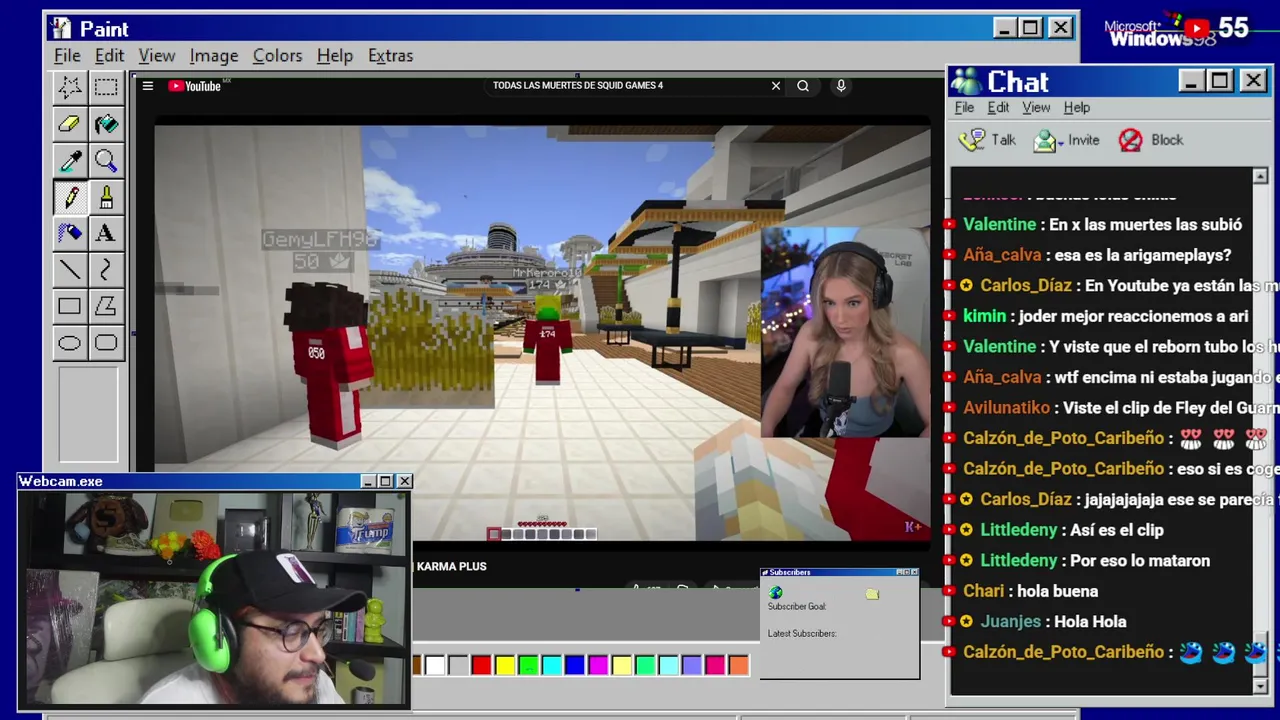Click the streamer facecam inside the video
The width and height of the screenshot is (1280, 720).
pos(845,333)
